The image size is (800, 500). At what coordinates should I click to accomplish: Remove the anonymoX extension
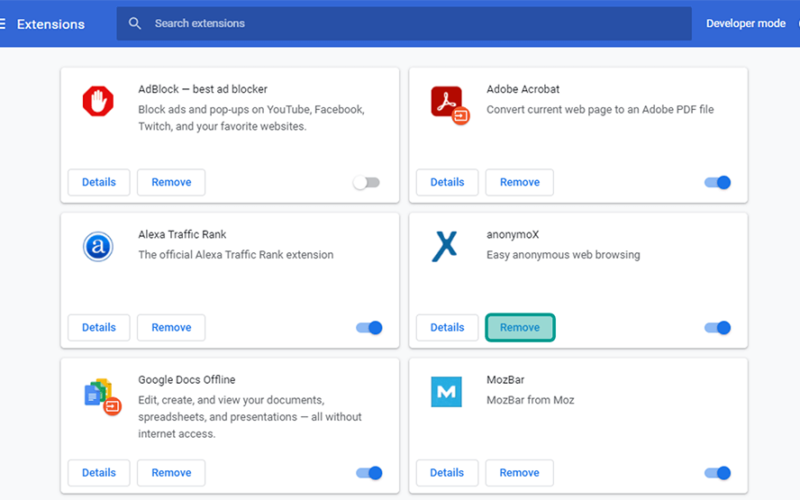(x=520, y=328)
